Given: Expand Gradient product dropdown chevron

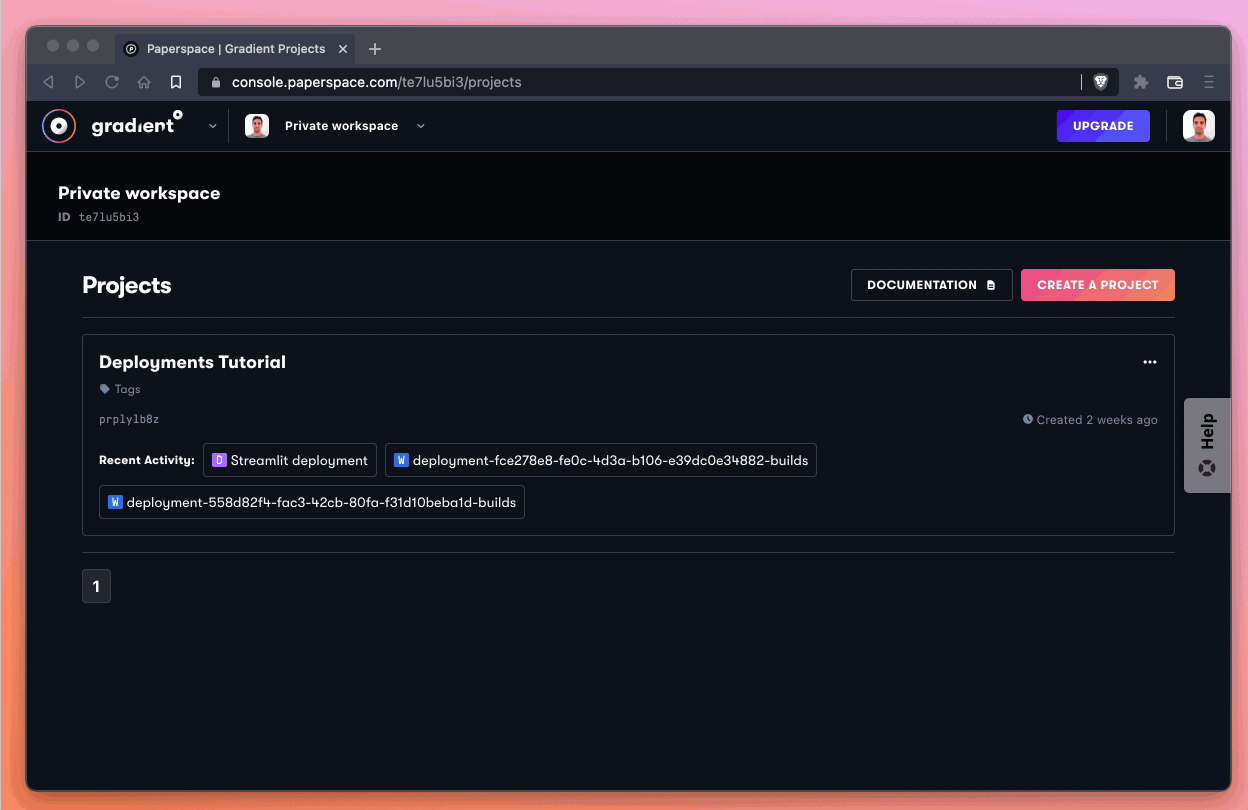Looking at the screenshot, I should click(x=212, y=126).
